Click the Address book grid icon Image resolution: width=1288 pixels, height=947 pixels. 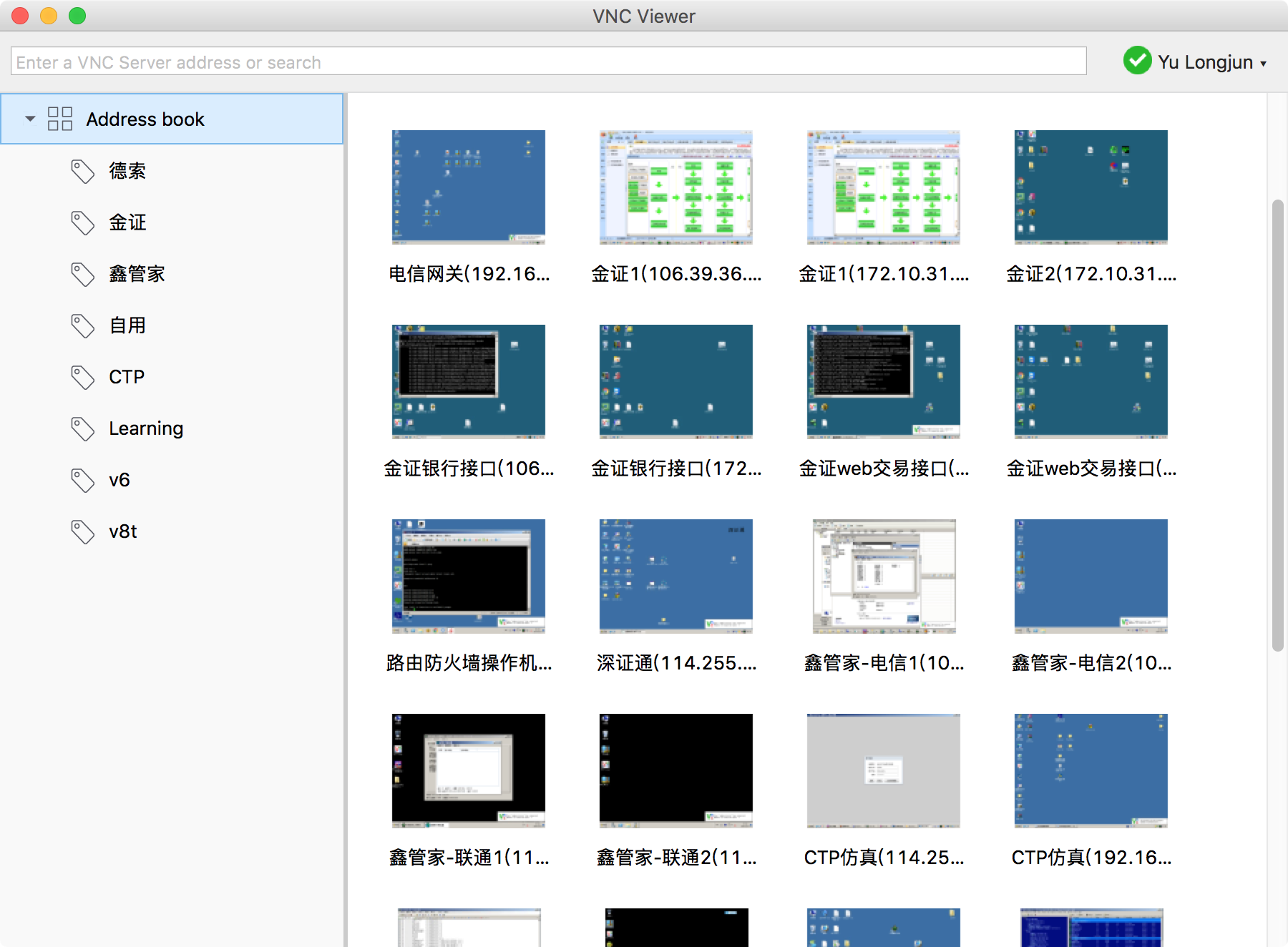tap(60, 119)
